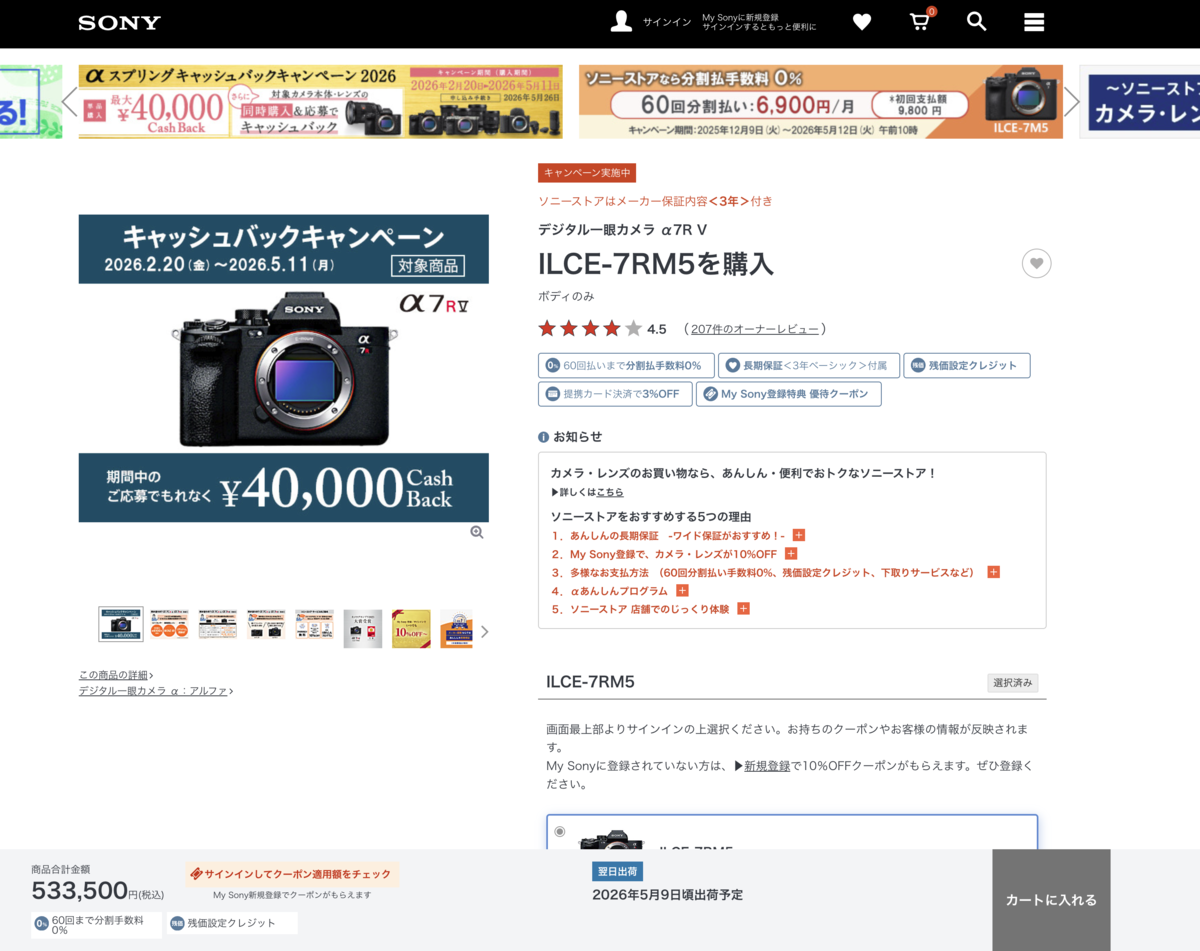Click the お知らせ info icon
This screenshot has width=1200, height=951.
point(543,437)
